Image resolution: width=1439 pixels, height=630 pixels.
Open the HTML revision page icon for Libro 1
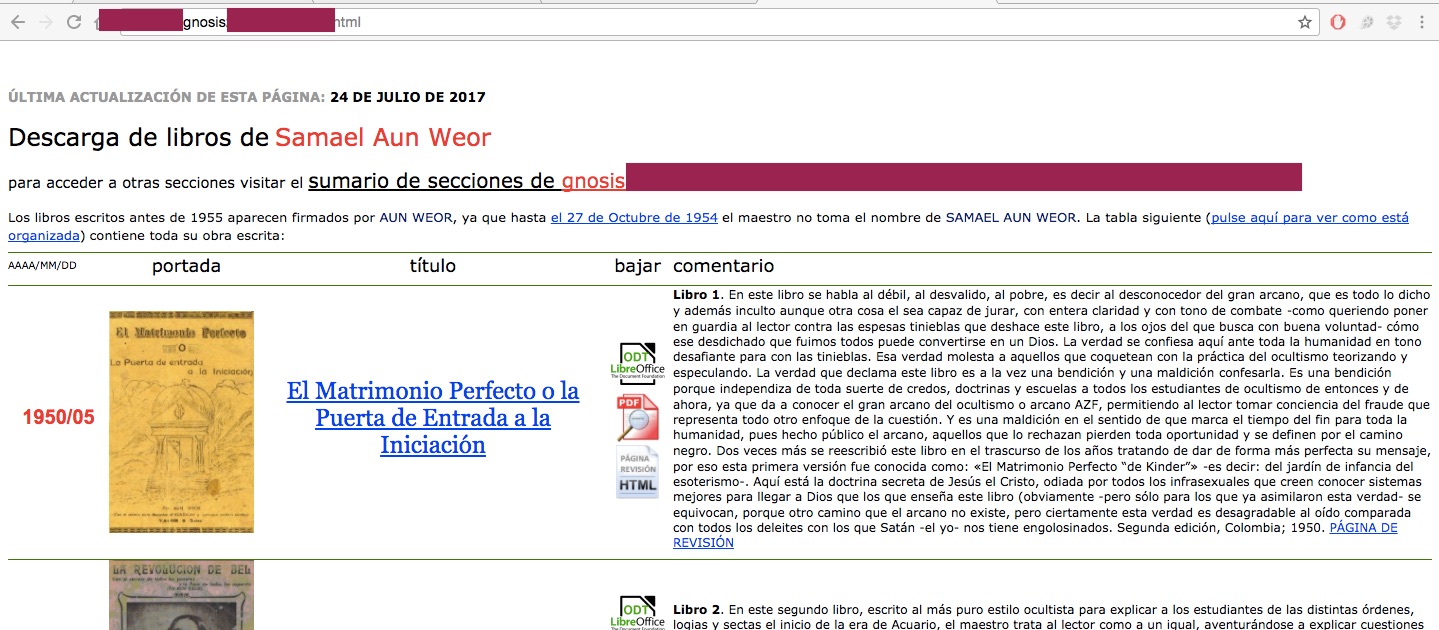click(637, 472)
